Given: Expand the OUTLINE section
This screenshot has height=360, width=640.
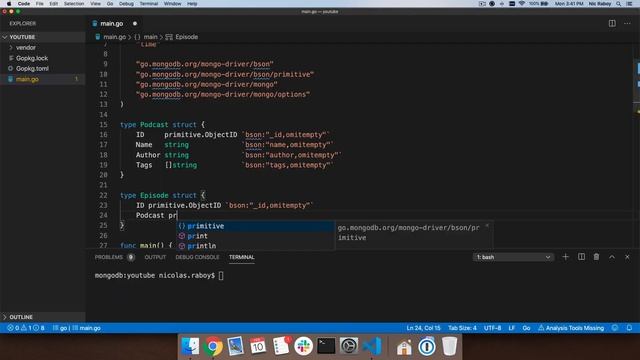Looking at the screenshot, I should click(x=42, y=317).
